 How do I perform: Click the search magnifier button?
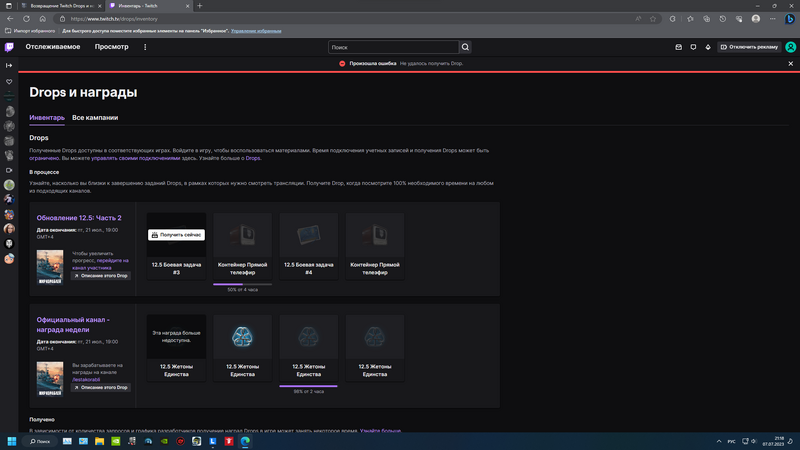(x=465, y=47)
